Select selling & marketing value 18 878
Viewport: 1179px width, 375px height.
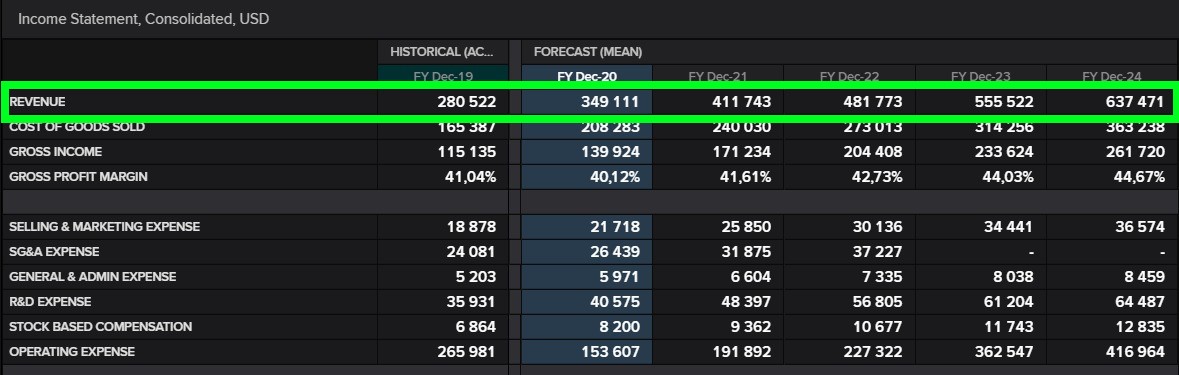[471, 226]
